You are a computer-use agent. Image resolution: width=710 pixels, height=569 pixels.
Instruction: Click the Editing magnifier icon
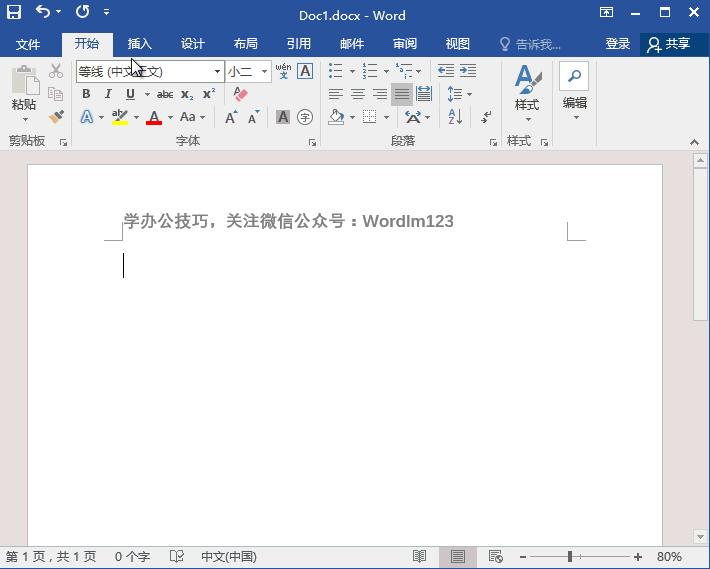pyautogui.click(x=574, y=76)
